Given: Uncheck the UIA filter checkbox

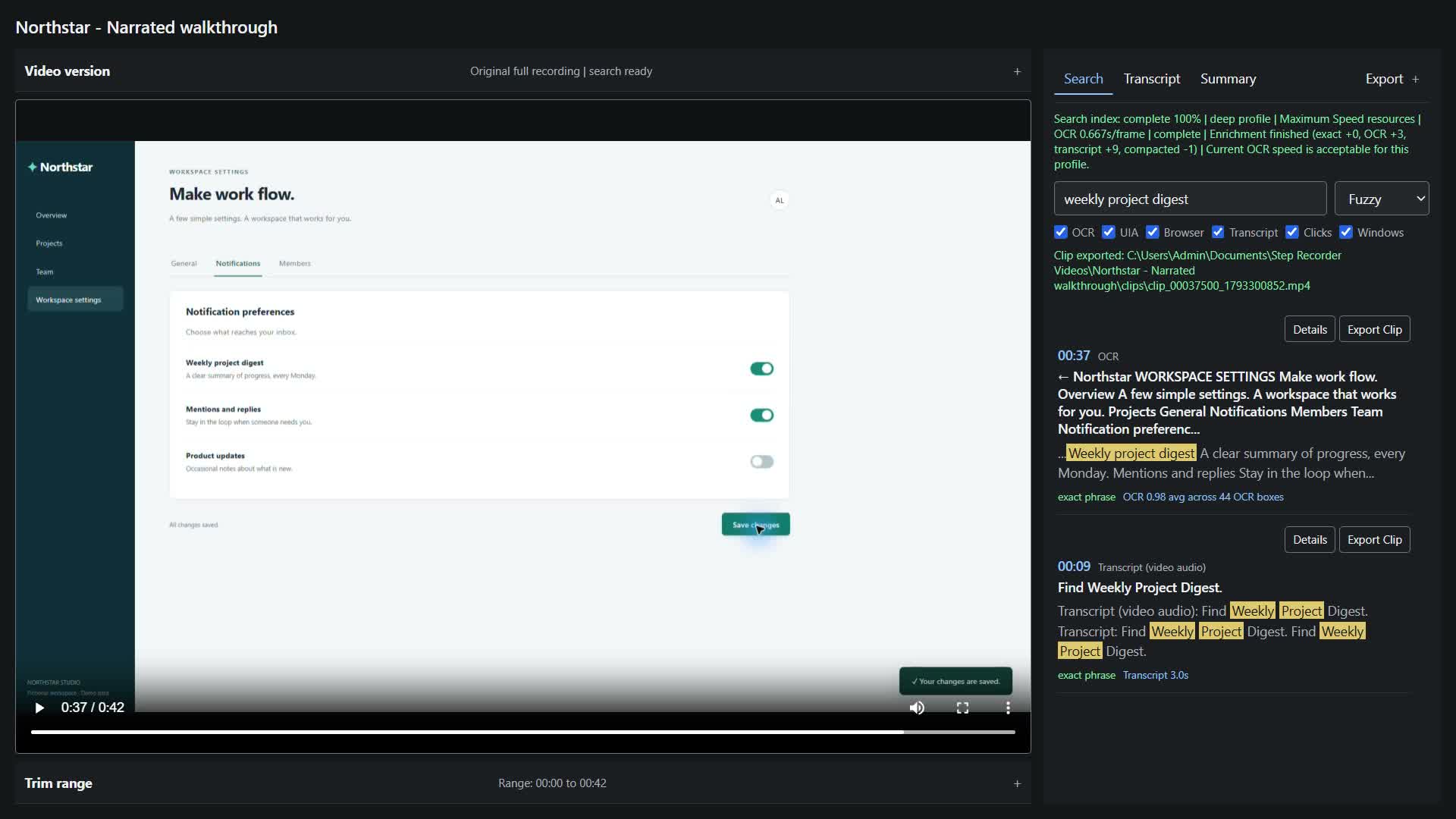Looking at the screenshot, I should click(1109, 232).
